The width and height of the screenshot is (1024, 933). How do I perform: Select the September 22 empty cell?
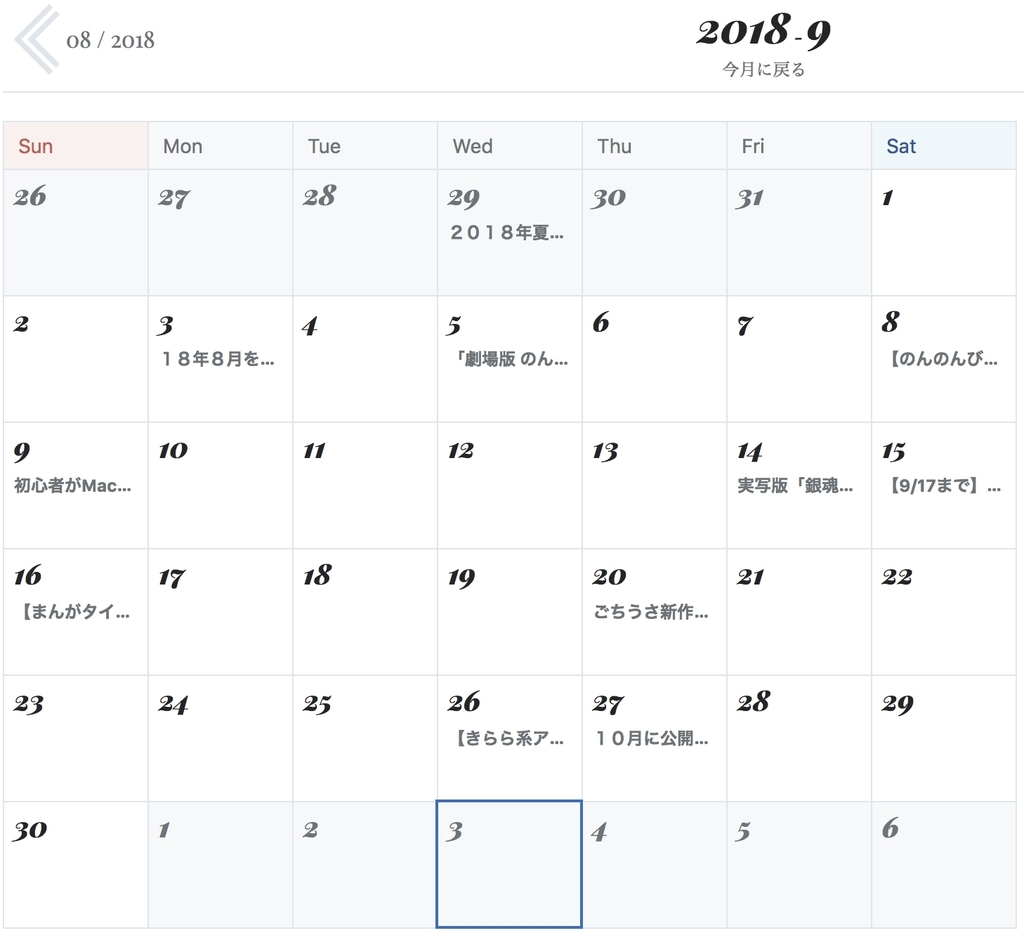click(x=942, y=611)
